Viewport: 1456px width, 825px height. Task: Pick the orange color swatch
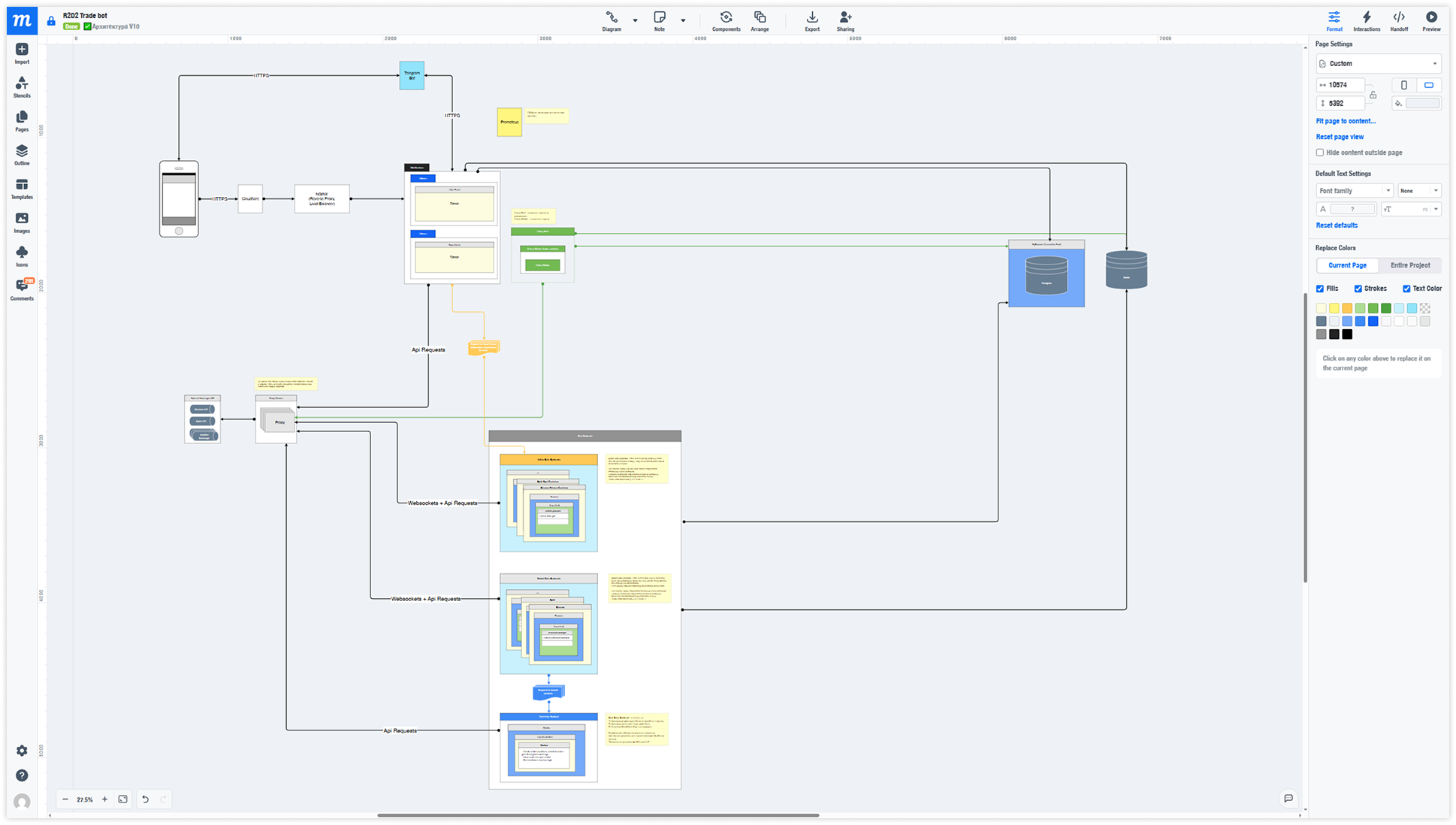[1347, 308]
